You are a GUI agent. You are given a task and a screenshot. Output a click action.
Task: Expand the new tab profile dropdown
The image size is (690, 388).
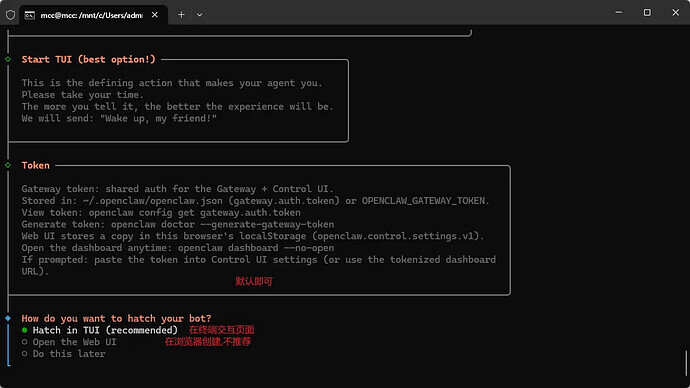[199, 15]
